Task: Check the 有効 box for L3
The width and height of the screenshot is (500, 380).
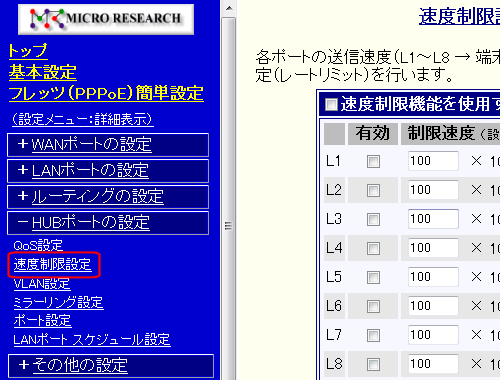Action: [373, 220]
